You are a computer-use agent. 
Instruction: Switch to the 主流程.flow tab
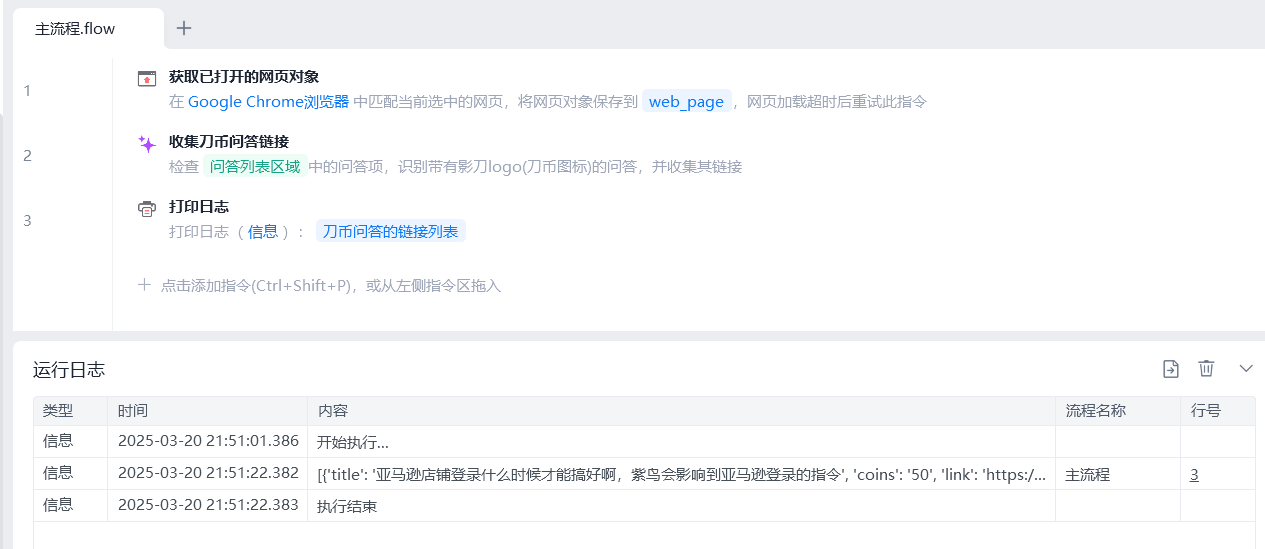76,29
